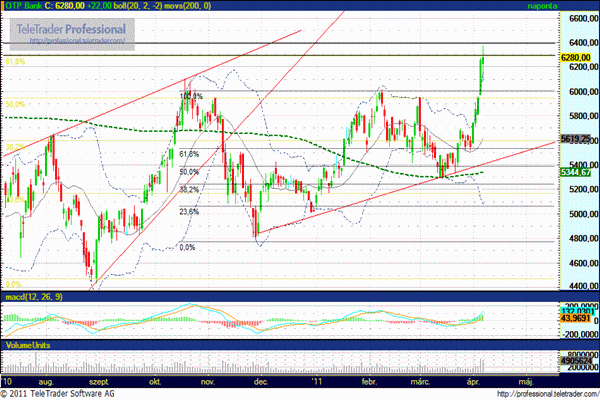The height and width of the screenshot is (400, 600).
Task: Select the 23,6% Fibonacci level label
Action: [x=190, y=211]
